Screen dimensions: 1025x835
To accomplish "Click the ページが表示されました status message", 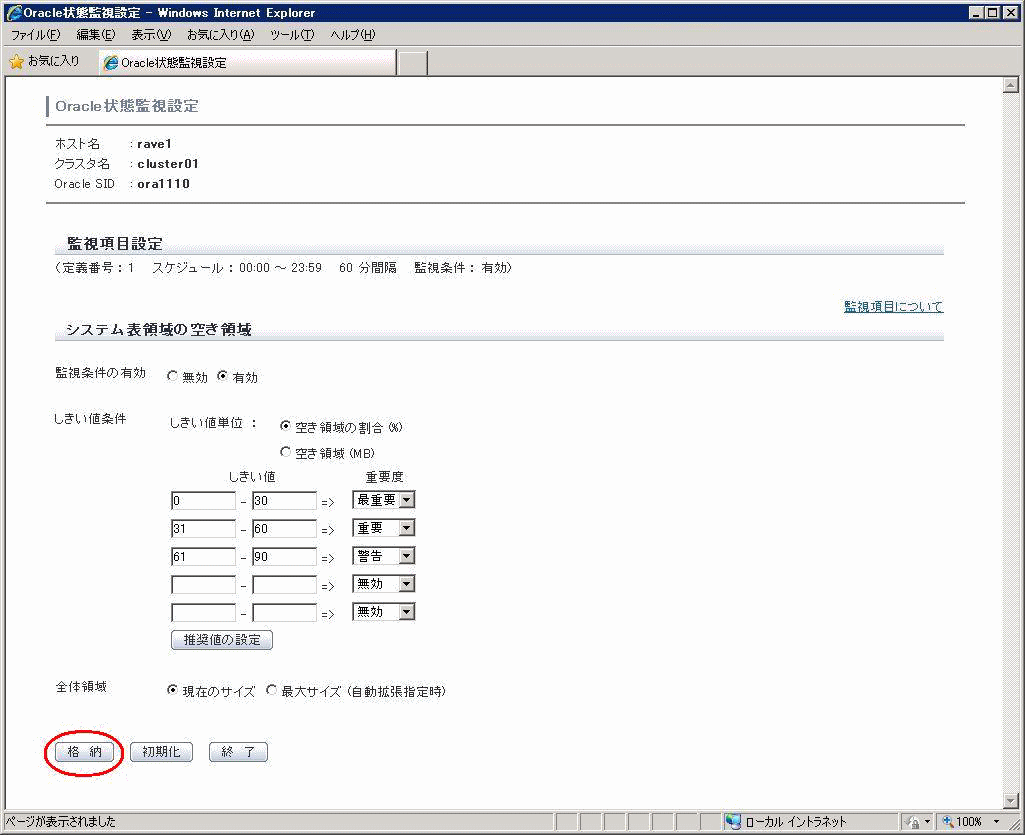I will 60,821.
